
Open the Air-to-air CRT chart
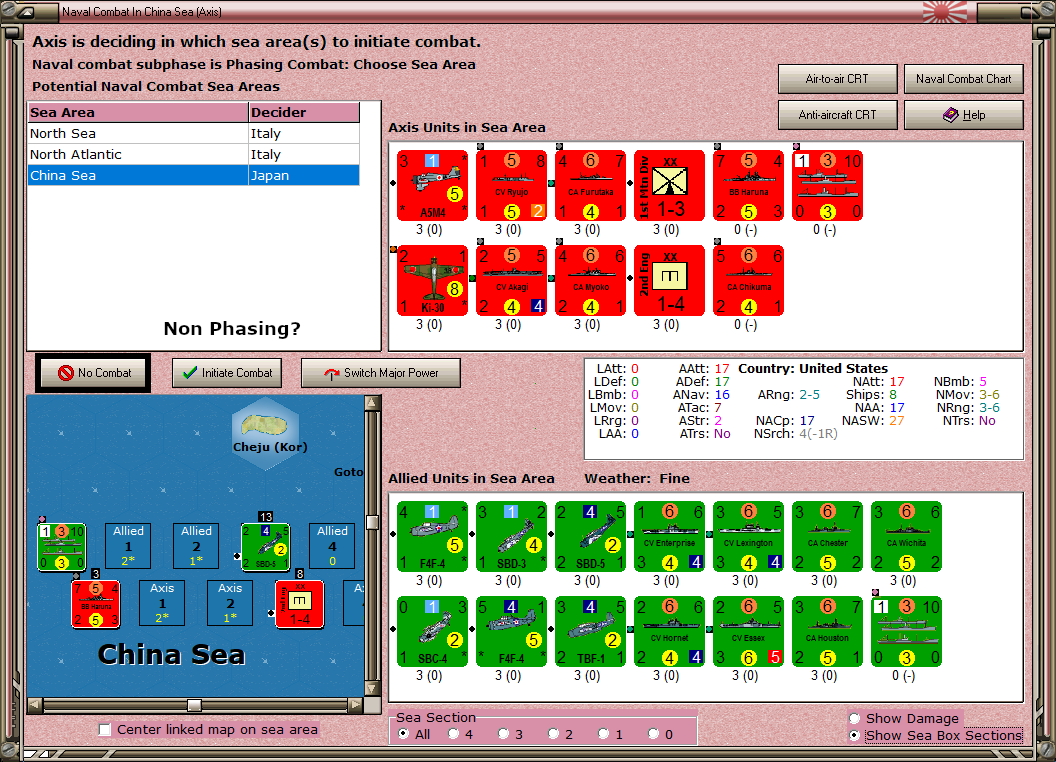pyautogui.click(x=837, y=79)
